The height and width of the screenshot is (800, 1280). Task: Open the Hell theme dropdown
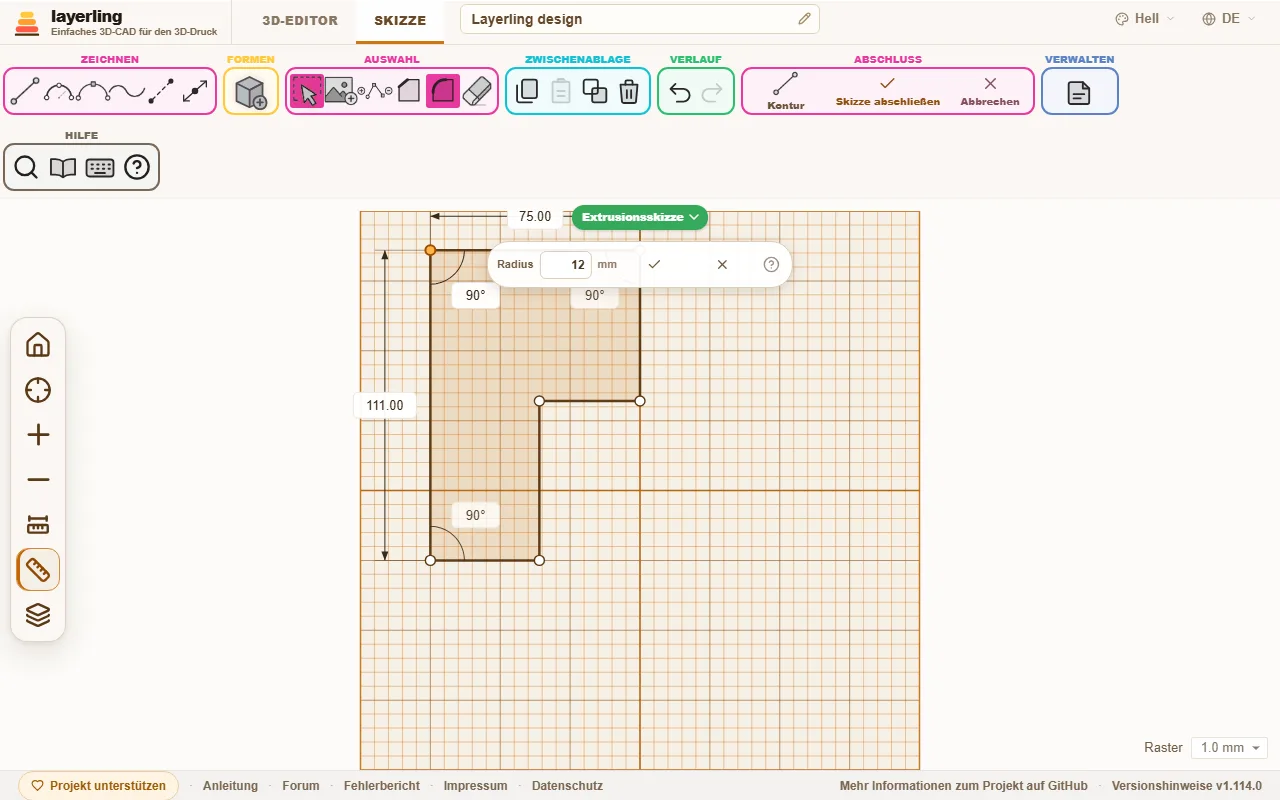[x=1144, y=19]
